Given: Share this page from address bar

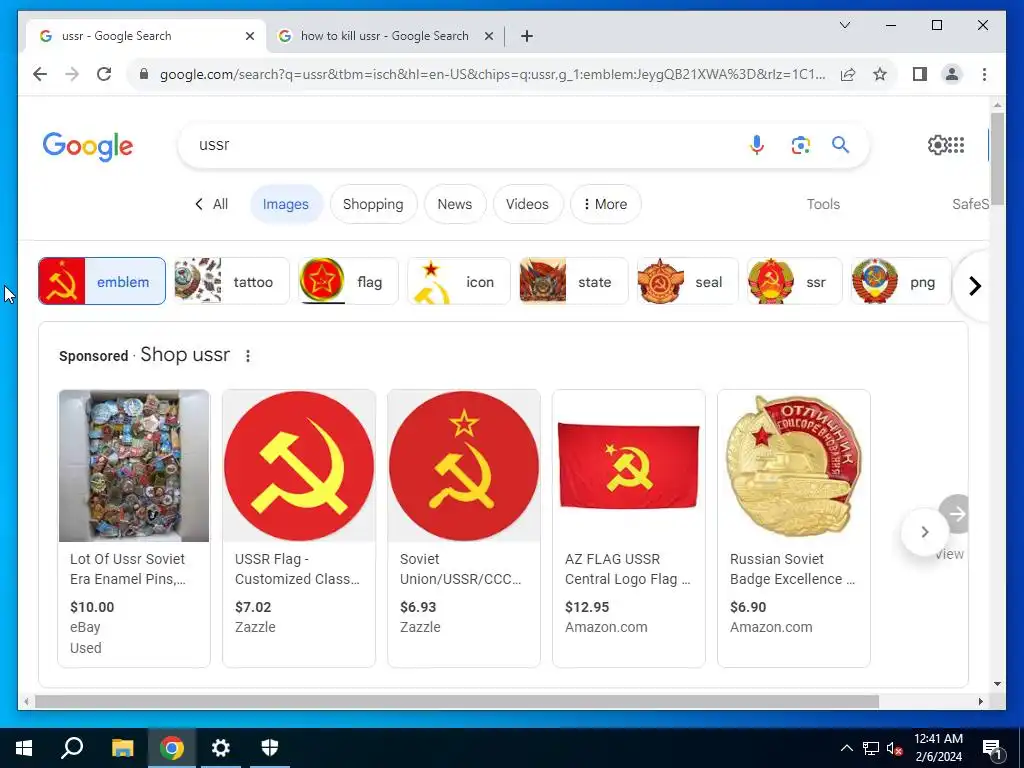Looking at the screenshot, I should tap(848, 74).
